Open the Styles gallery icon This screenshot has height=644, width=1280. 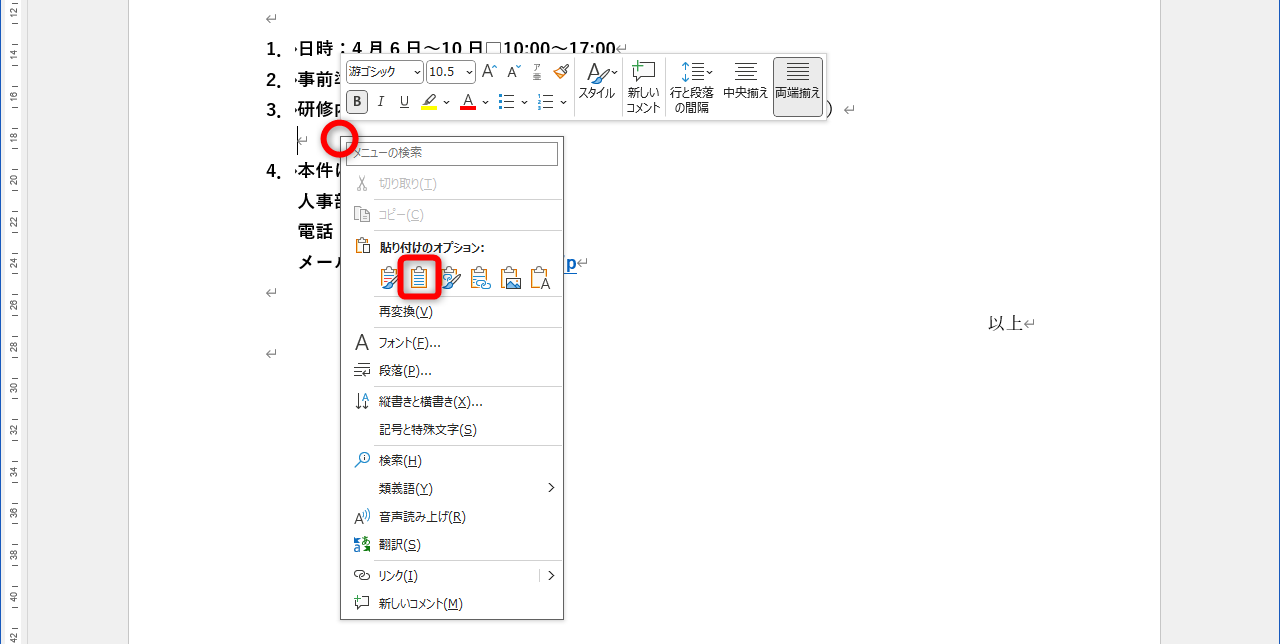pyautogui.click(x=600, y=80)
